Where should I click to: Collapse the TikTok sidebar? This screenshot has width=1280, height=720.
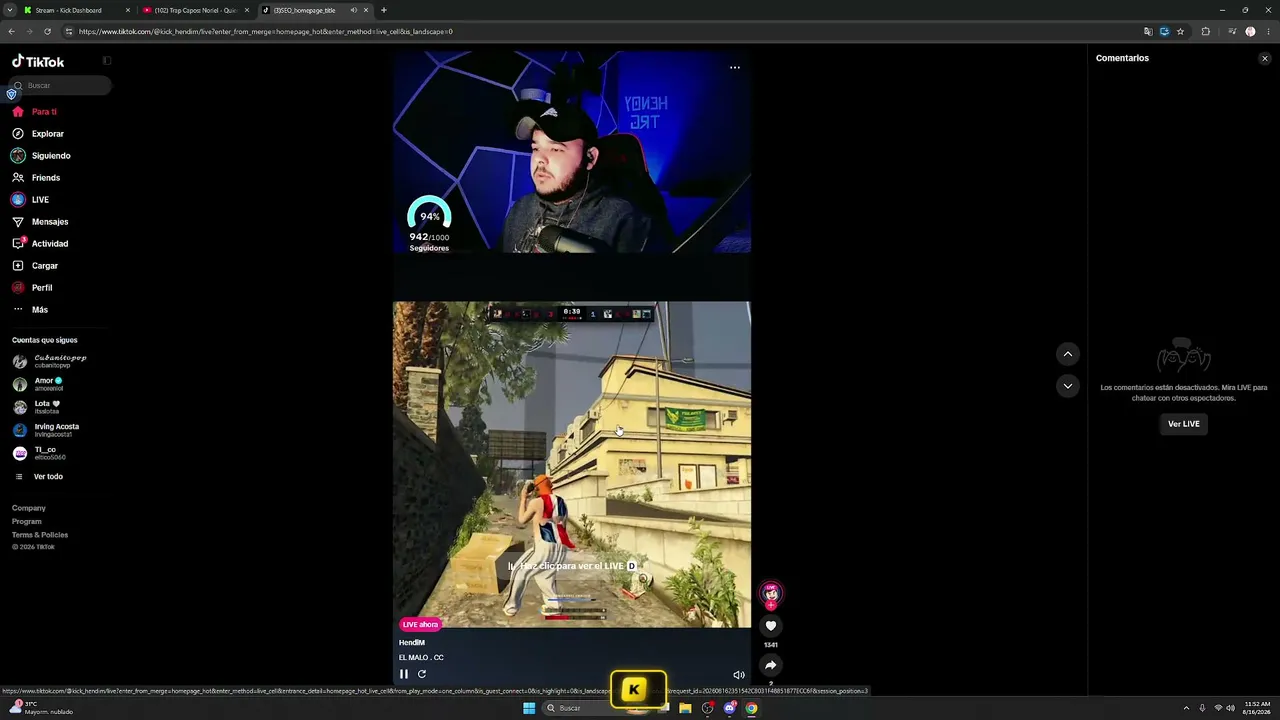pyautogui.click(x=107, y=61)
